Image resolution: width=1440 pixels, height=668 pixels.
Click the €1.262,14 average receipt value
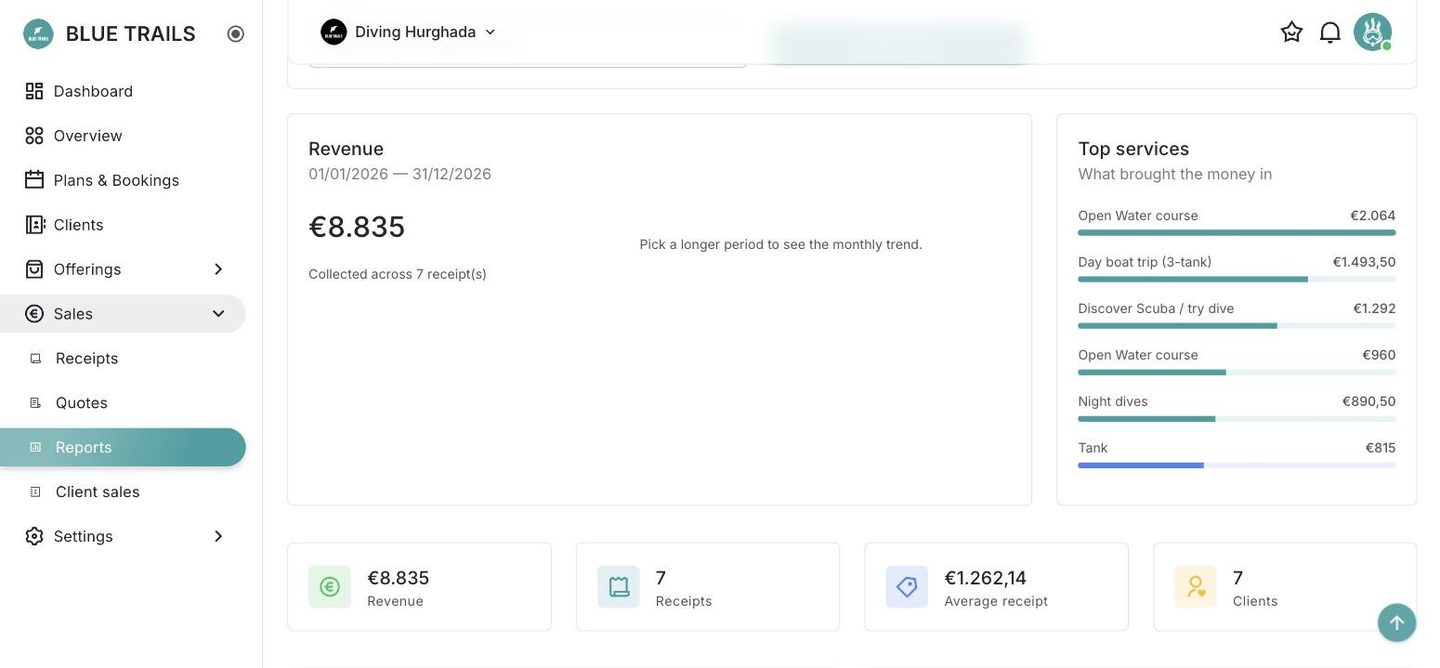click(x=986, y=578)
